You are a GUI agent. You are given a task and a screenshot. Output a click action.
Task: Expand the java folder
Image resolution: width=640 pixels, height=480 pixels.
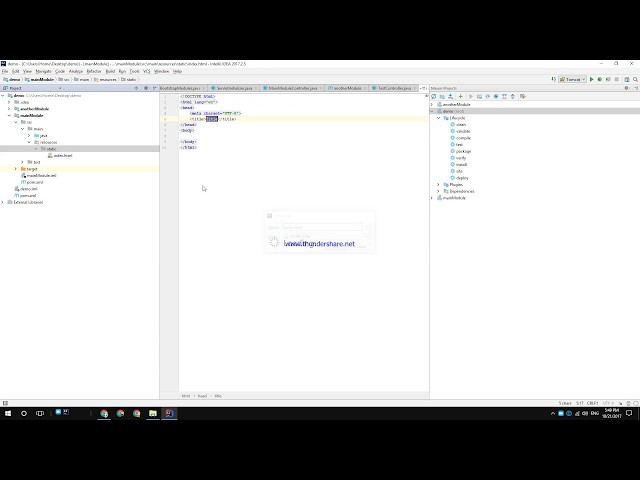pos(29,136)
